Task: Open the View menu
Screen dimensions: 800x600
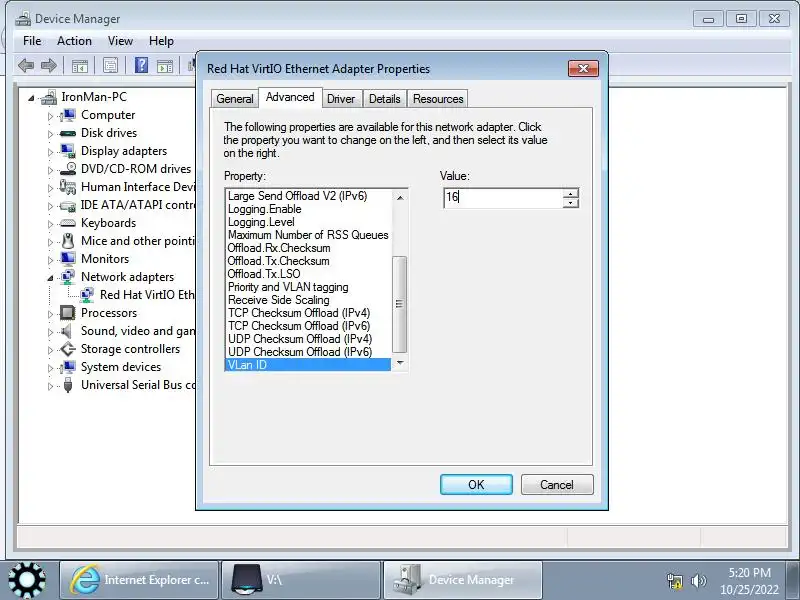Action: tap(120, 41)
